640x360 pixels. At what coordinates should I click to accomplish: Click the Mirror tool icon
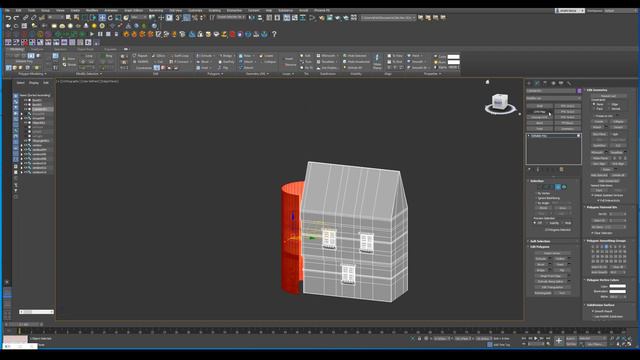[251, 18]
